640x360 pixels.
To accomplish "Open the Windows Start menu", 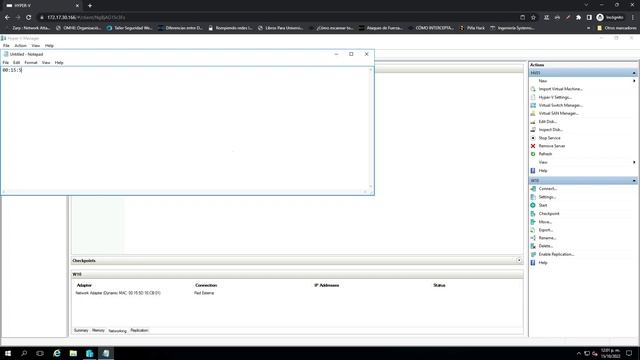I will [8, 353].
